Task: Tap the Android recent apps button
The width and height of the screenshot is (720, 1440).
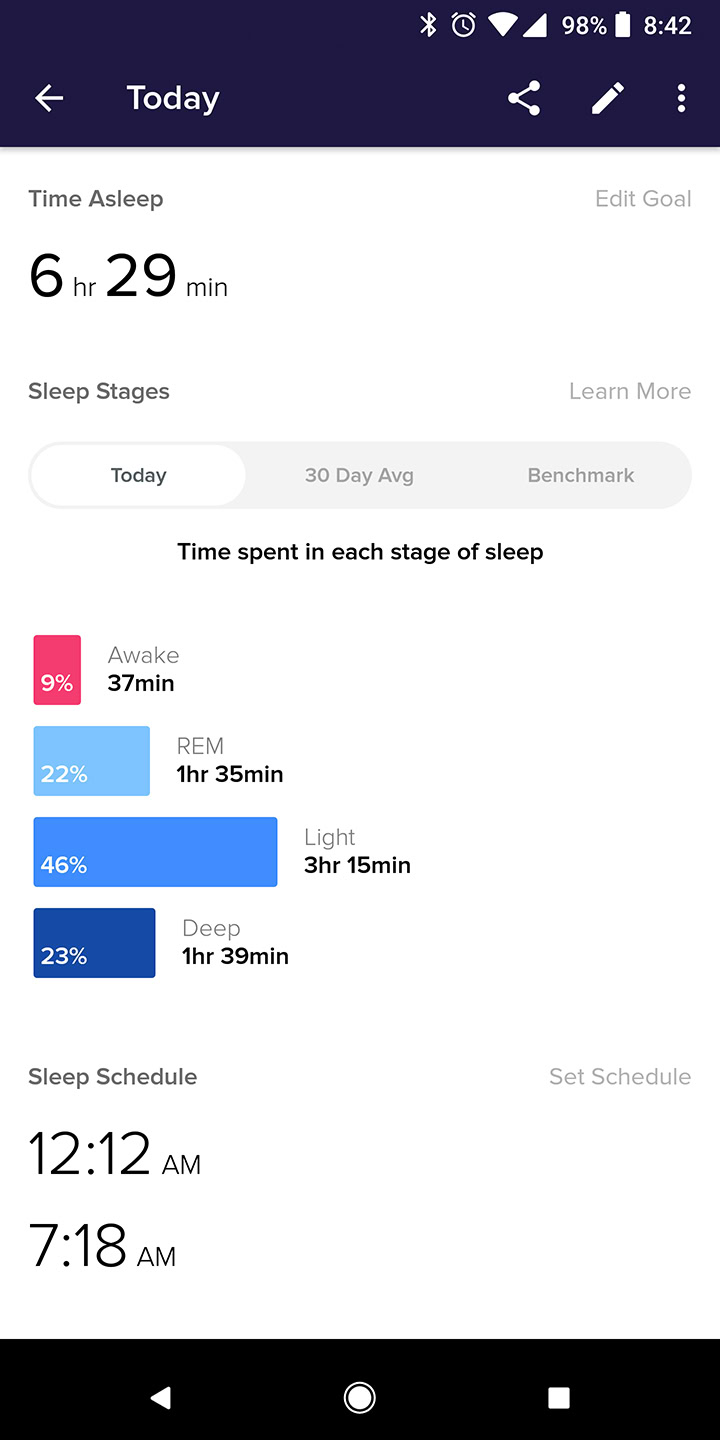Action: [559, 1397]
